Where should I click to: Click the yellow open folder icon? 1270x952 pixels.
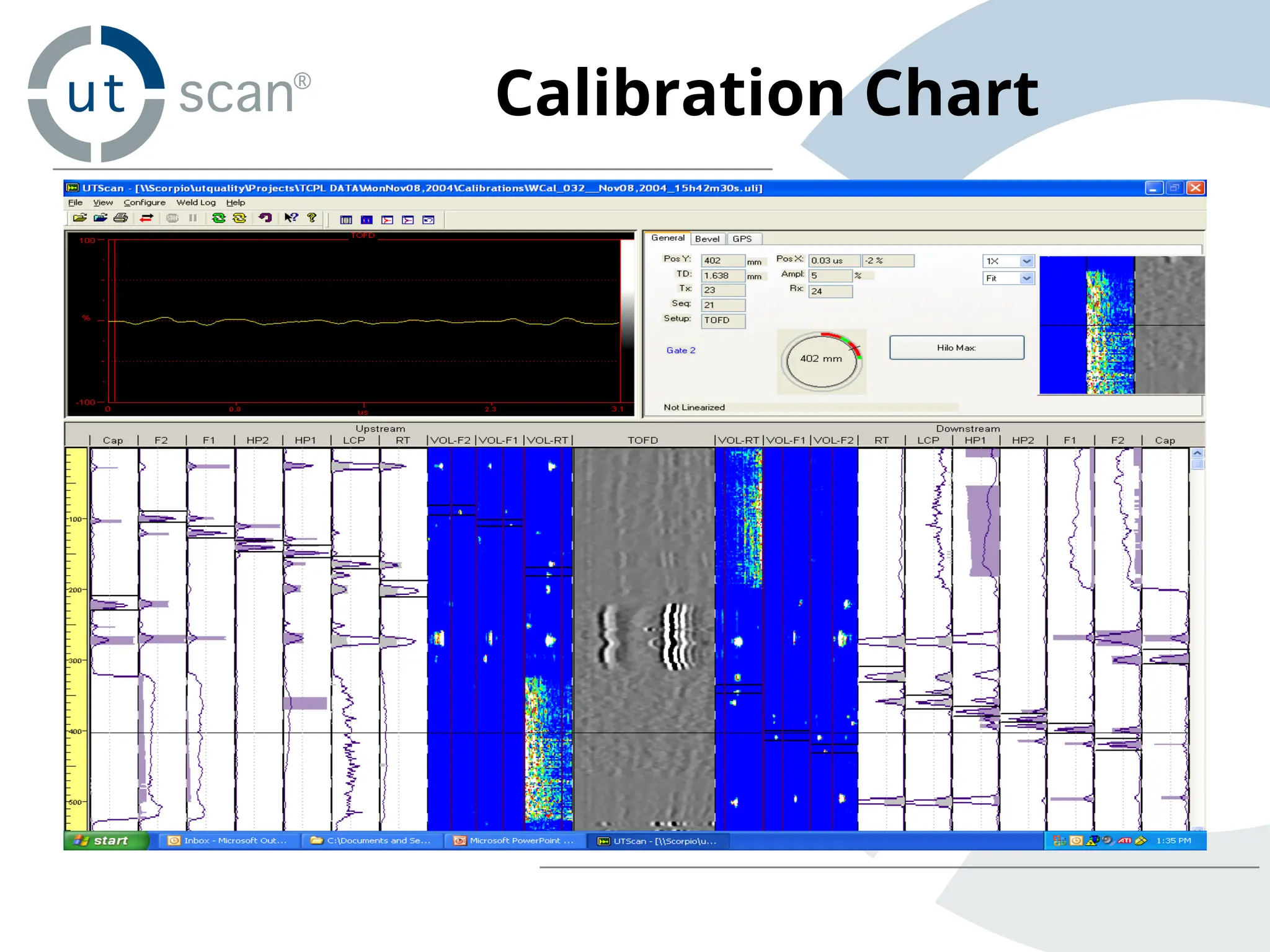(x=80, y=218)
